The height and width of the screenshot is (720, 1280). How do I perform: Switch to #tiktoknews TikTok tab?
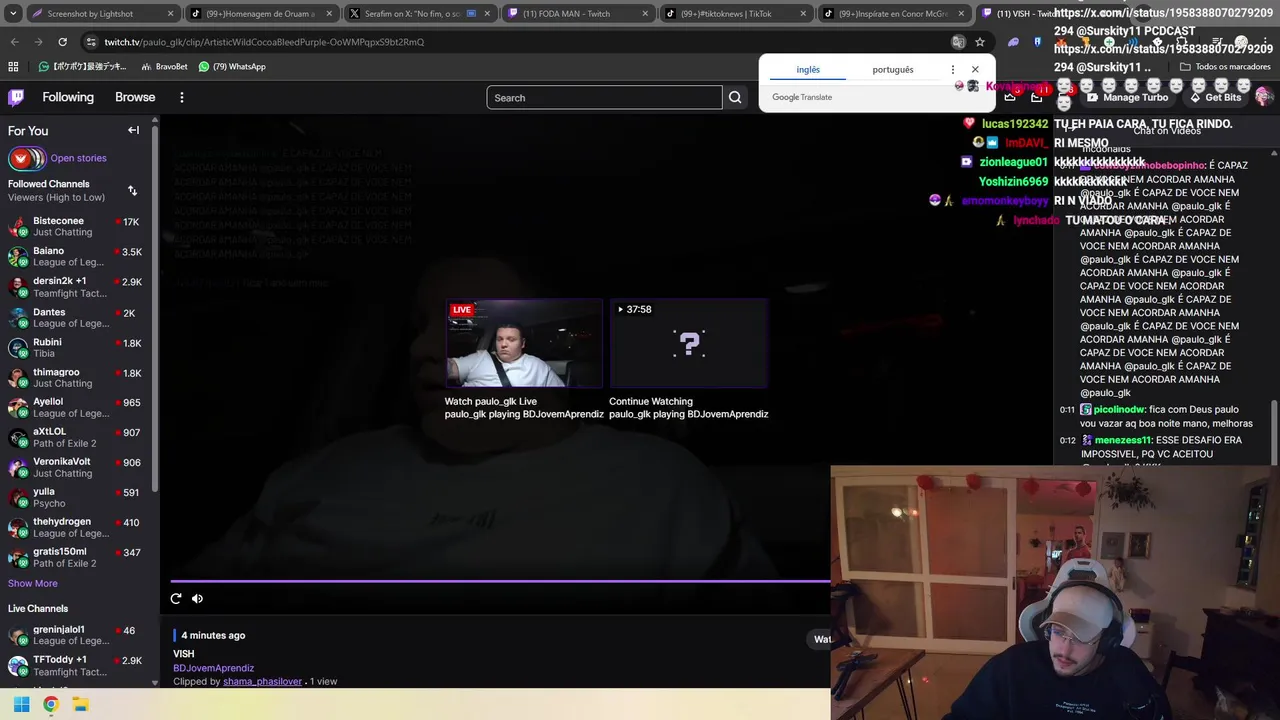(x=734, y=14)
